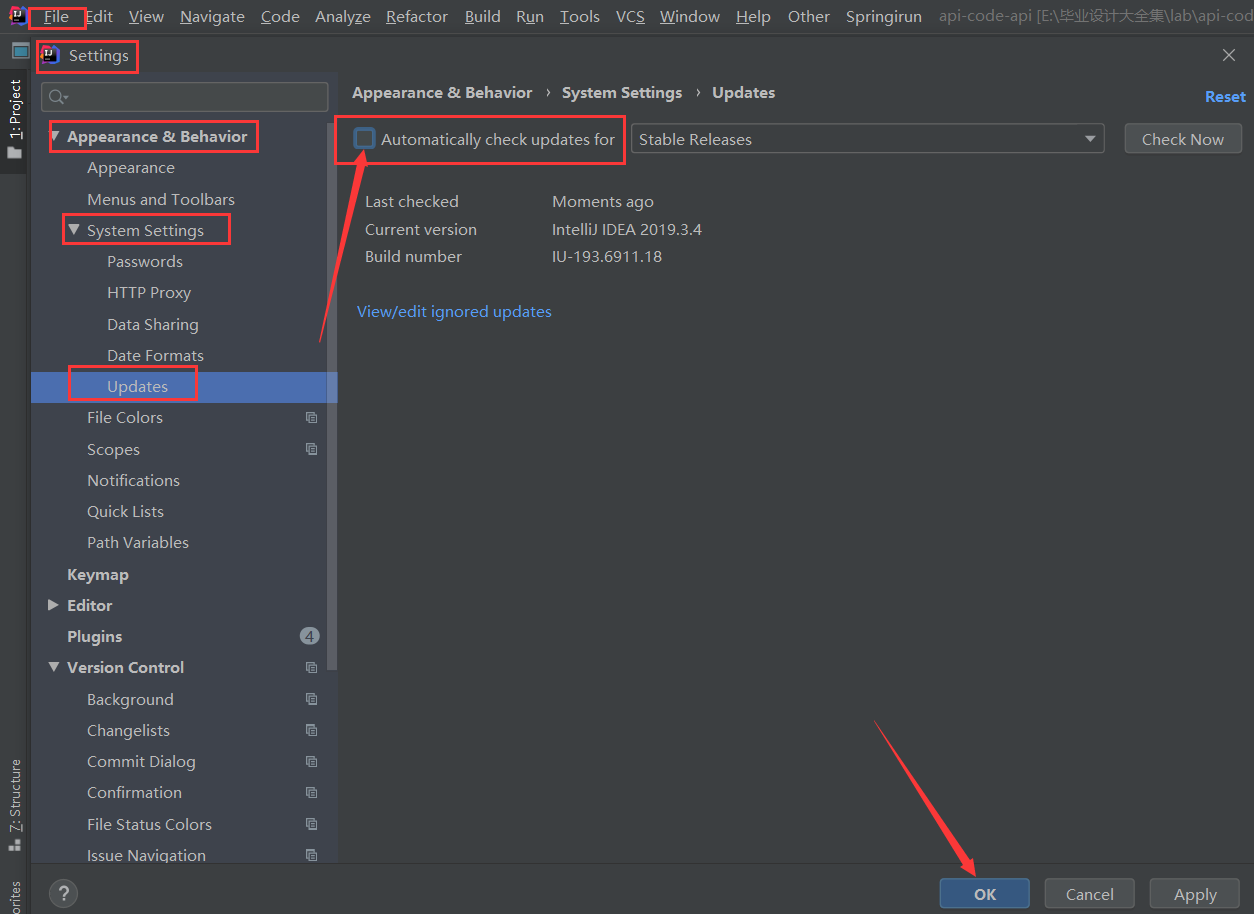
Task: Focus the settings search field
Action: pos(185,97)
